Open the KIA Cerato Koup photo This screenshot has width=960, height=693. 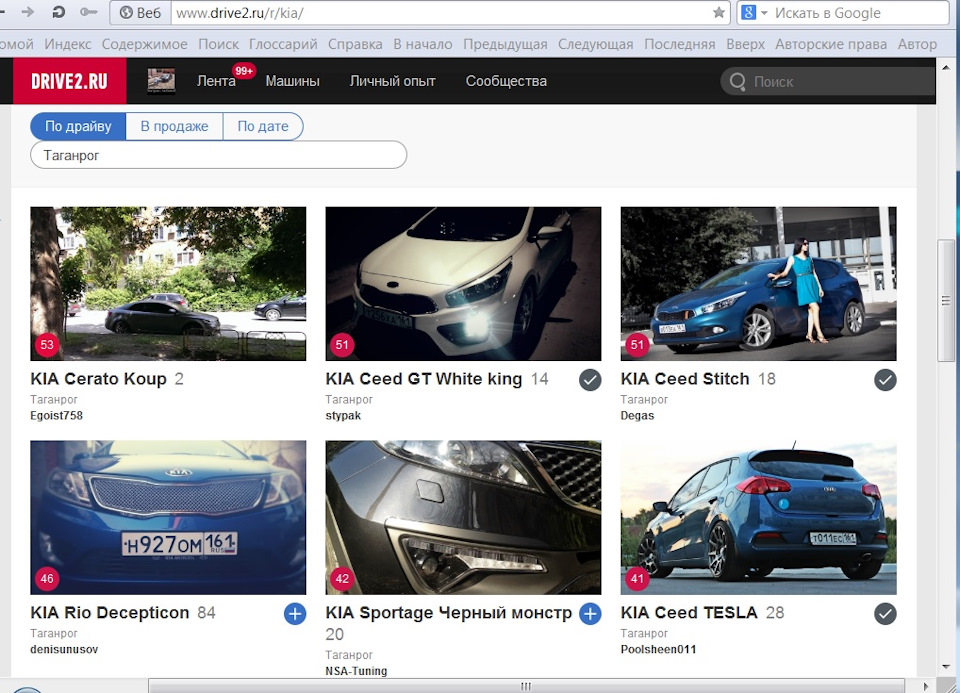click(x=168, y=283)
